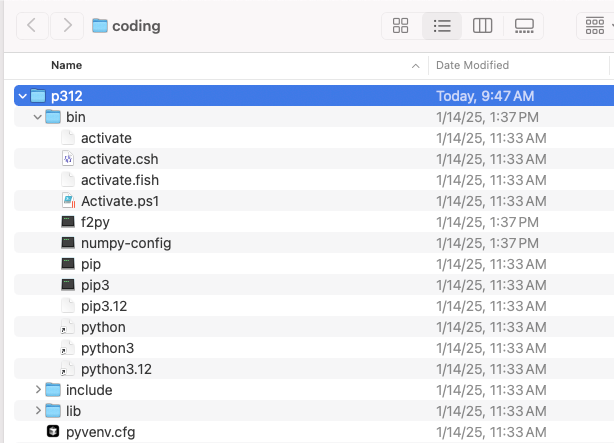Switch to icon grid view
The width and height of the screenshot is (614, 443).
click(x=401, y=26)
